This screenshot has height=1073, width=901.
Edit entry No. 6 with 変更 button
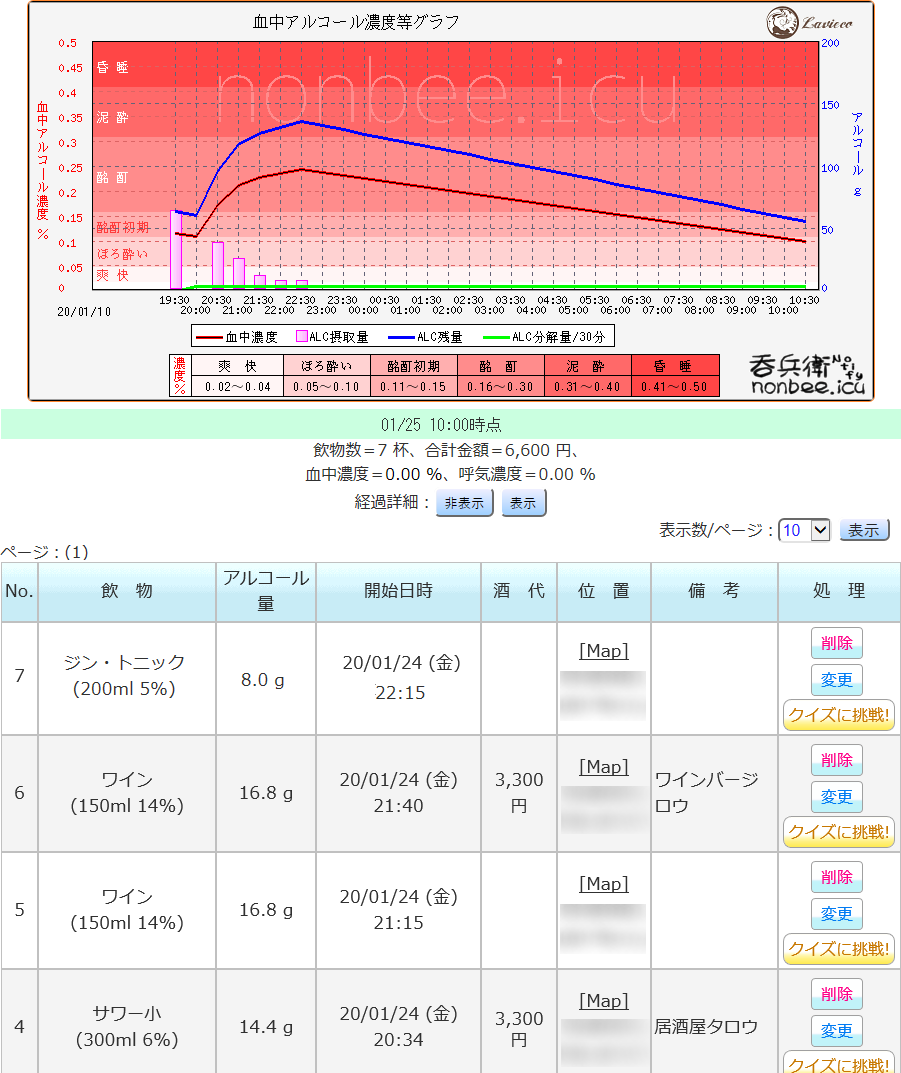(836, 797)
